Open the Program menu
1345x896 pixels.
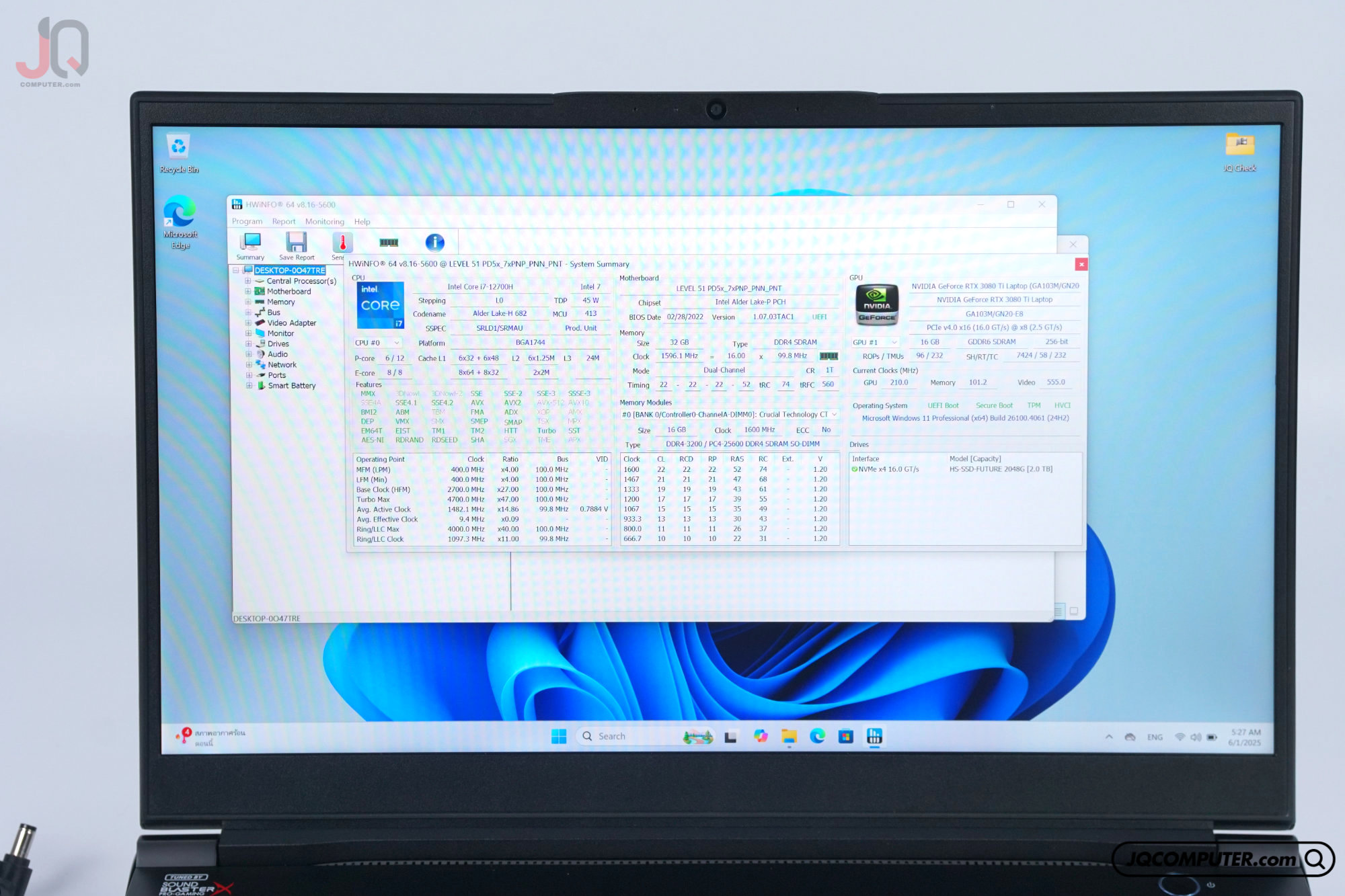(x=247, y=221)
